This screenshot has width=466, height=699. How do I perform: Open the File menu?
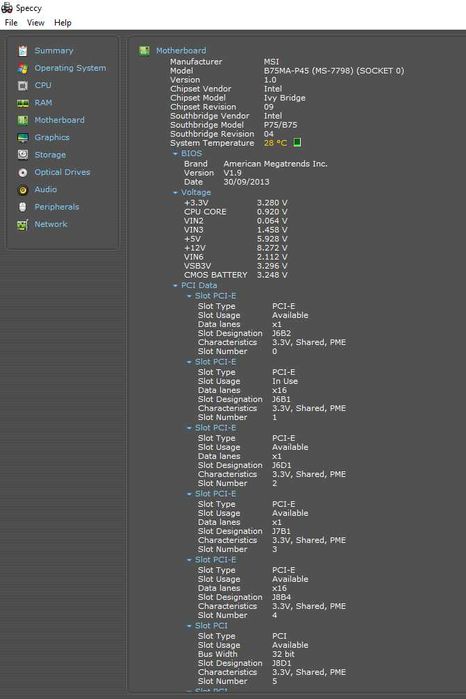(x=11, y=23)
